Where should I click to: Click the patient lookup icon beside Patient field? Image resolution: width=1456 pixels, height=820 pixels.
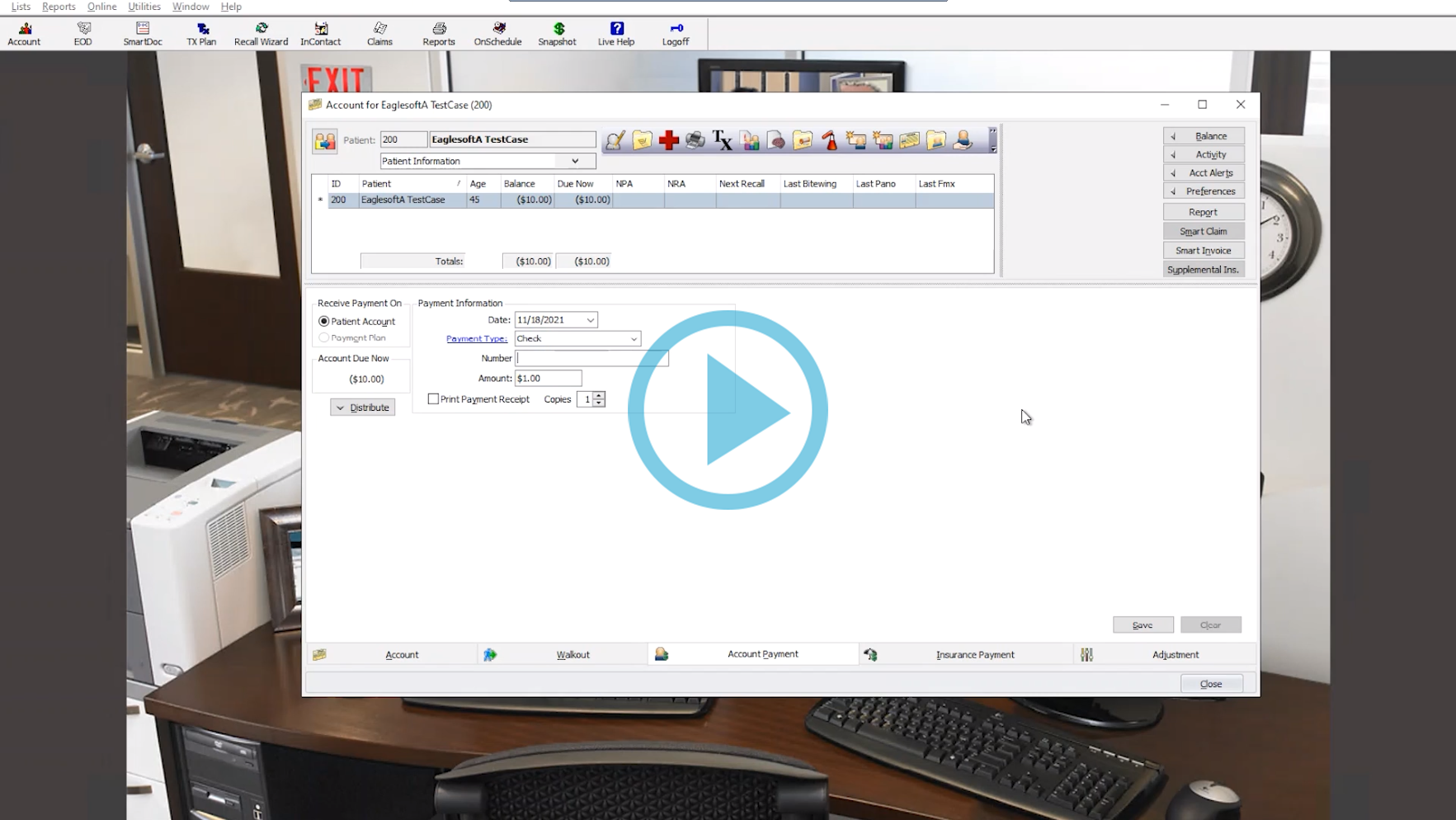pos(325,141)
